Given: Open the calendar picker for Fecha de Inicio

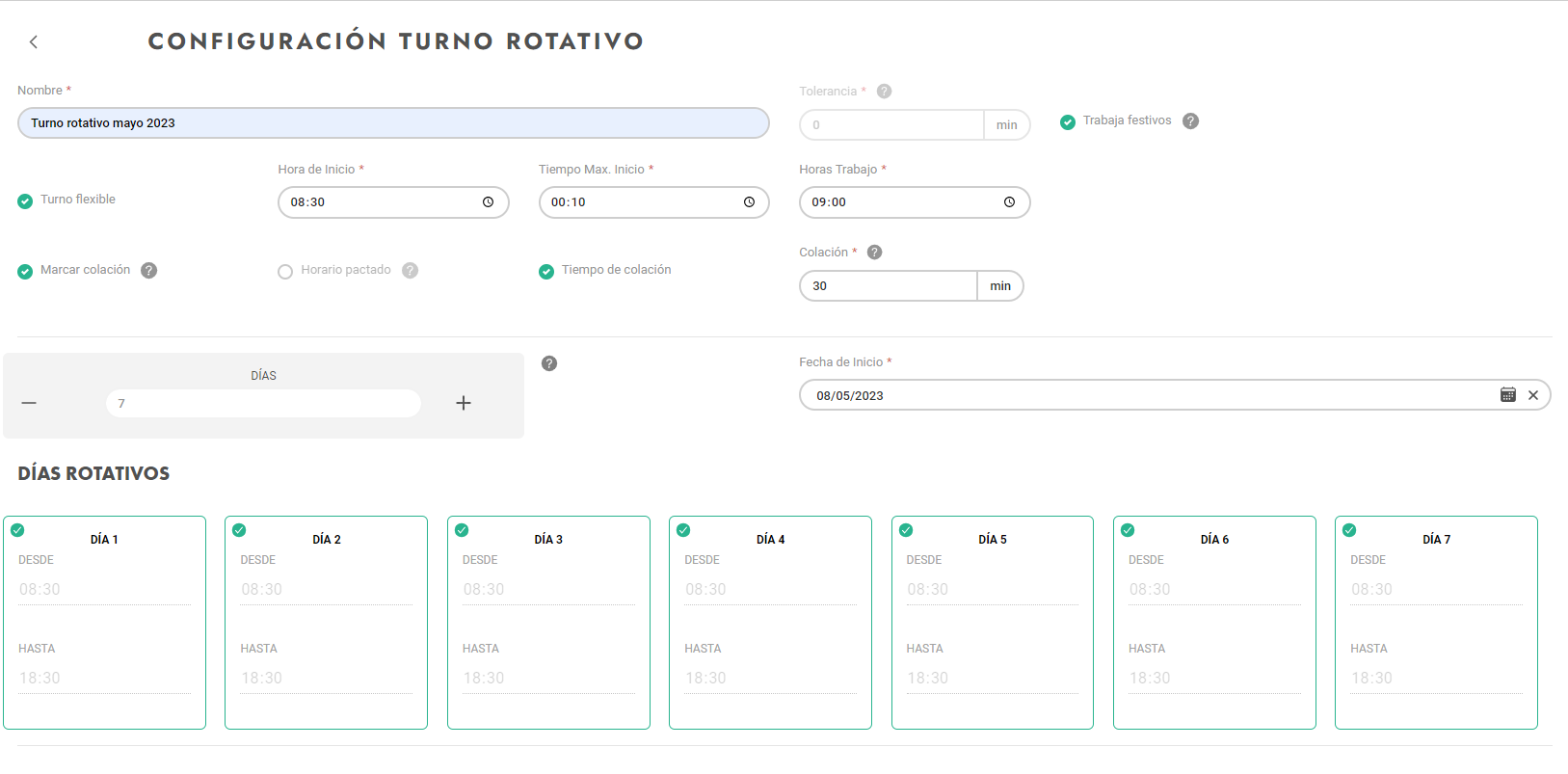Looking at the screenshot, I should 1507,395.
